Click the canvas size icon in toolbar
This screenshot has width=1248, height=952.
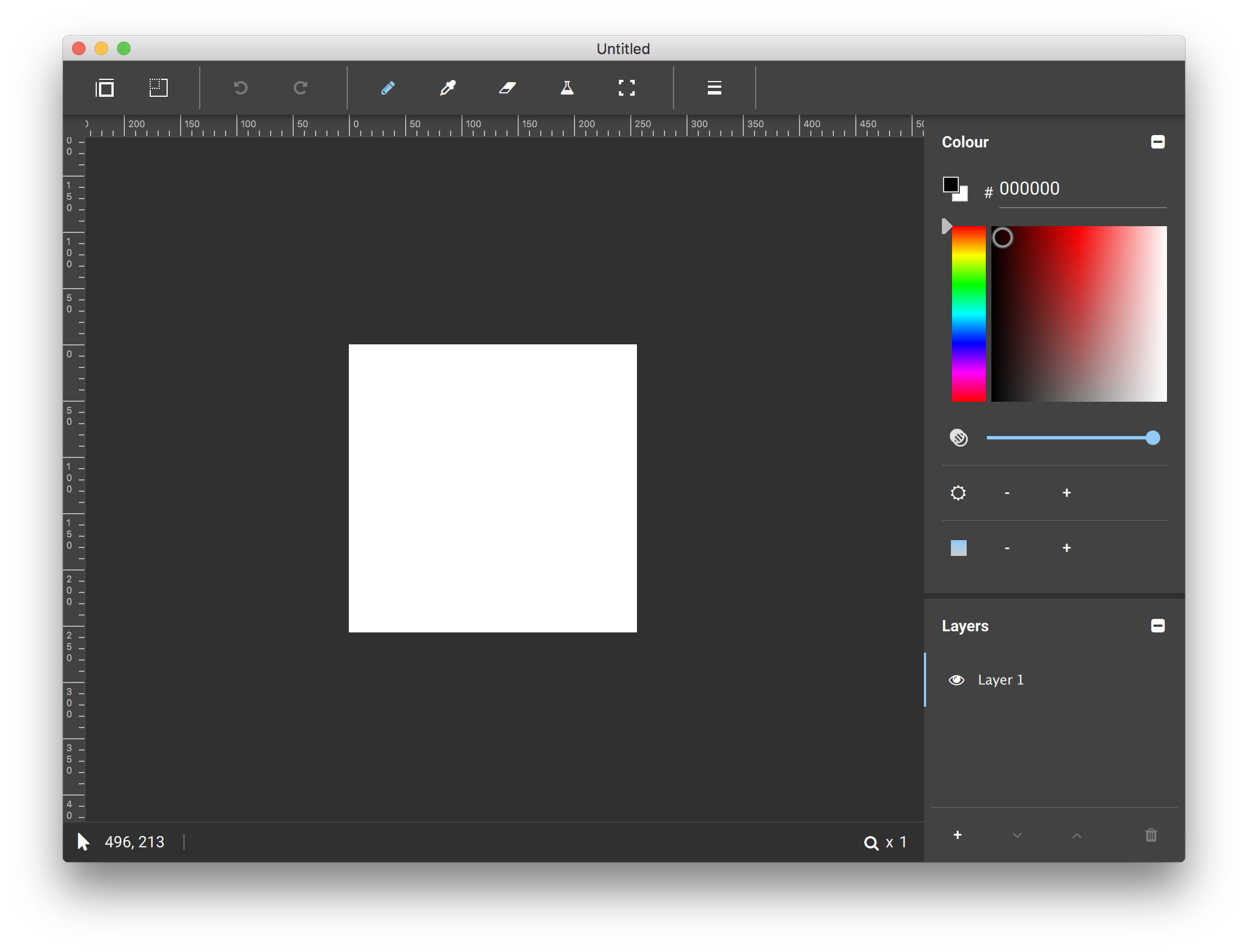click(105, 88)
